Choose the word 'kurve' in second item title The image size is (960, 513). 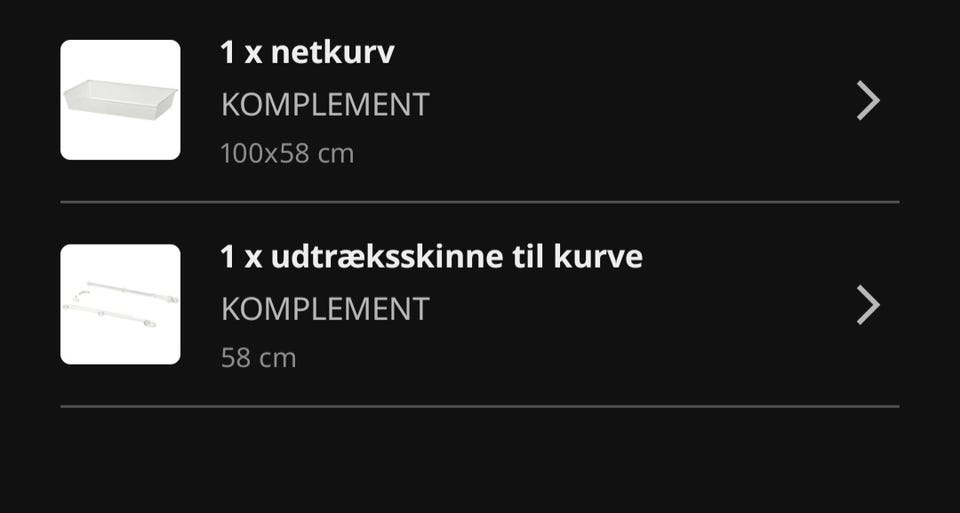click(x=598, y=256)
